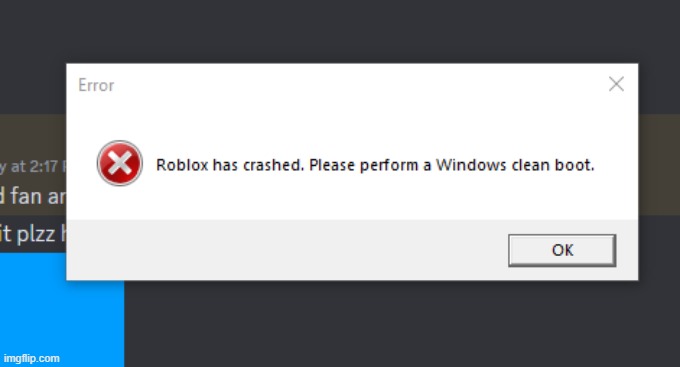Click the "clean boot" text
Screen dimensions: 680x367
[x=552, y=165]
